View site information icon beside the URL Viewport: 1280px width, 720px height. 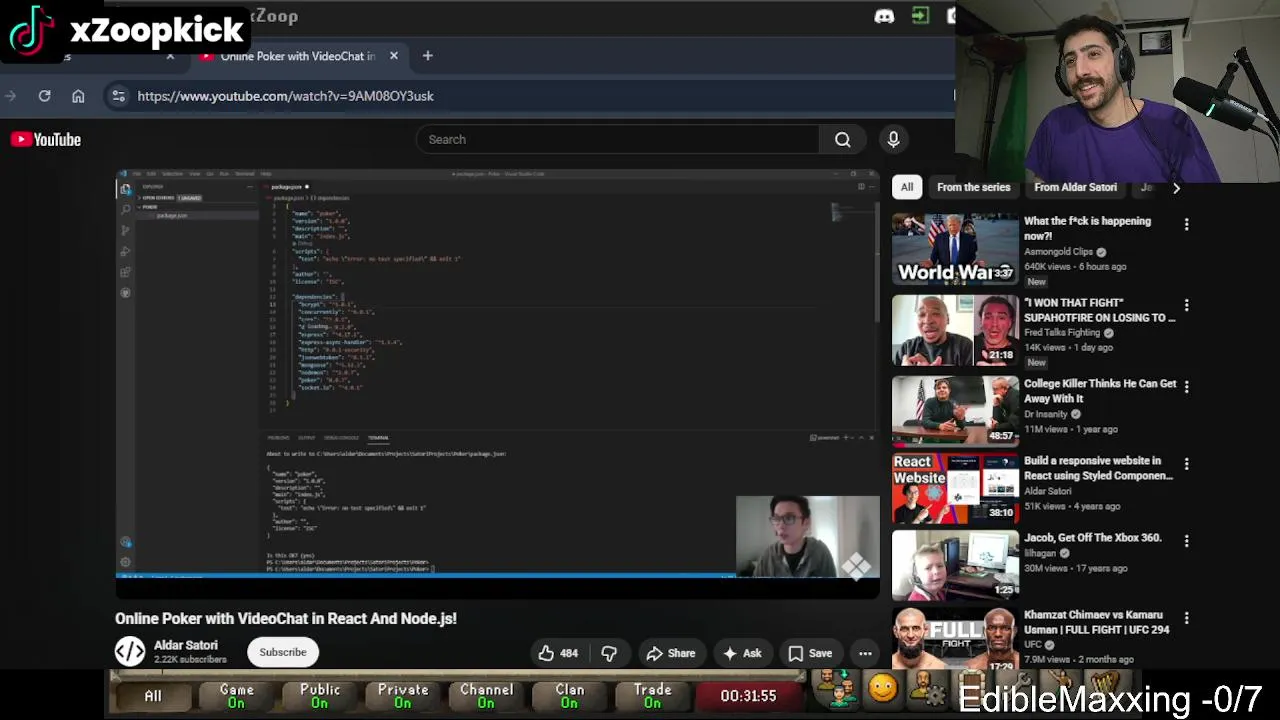(x=118, y=96)
